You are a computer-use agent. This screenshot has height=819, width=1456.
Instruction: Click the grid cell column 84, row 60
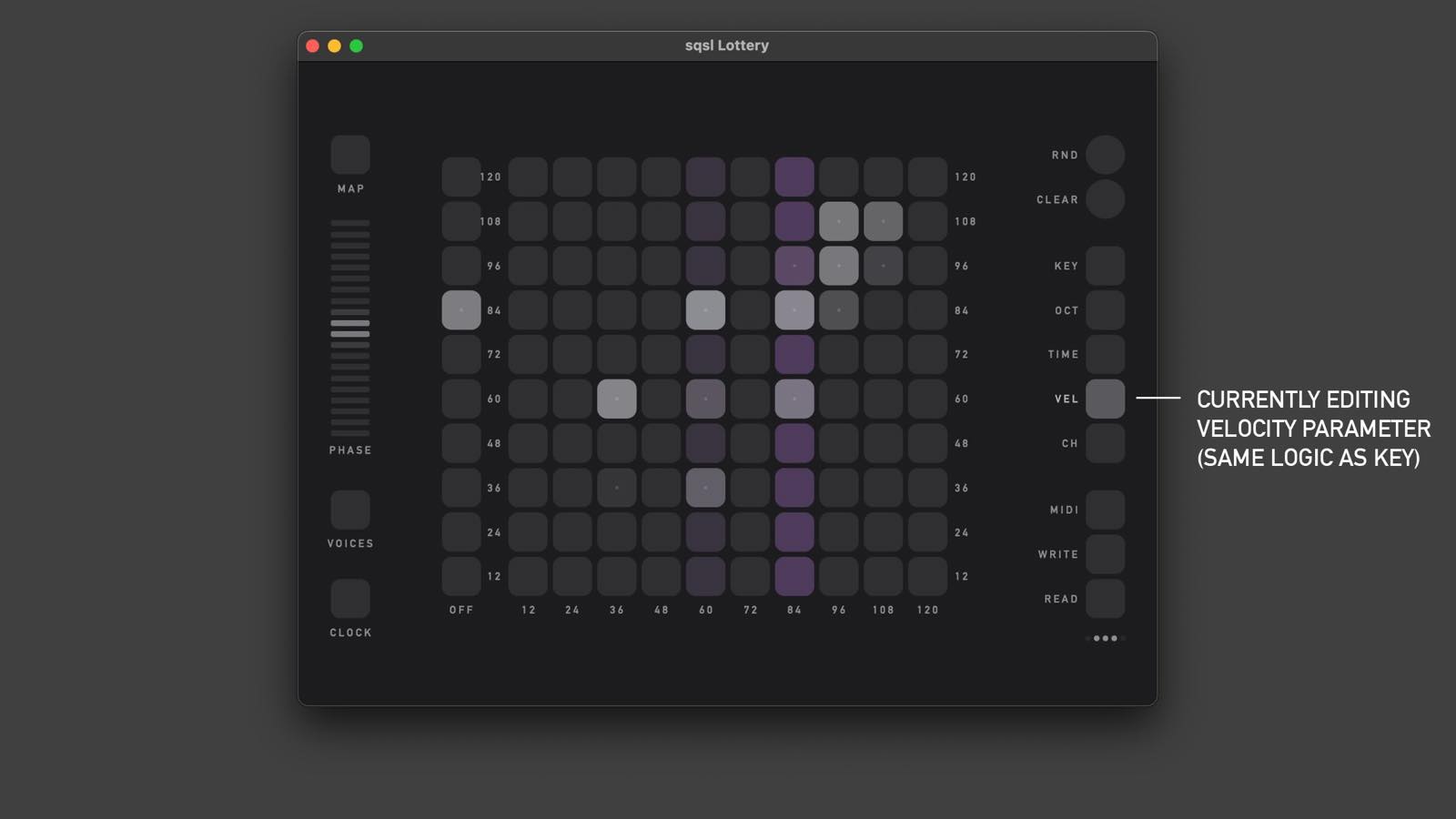(794, 399)
